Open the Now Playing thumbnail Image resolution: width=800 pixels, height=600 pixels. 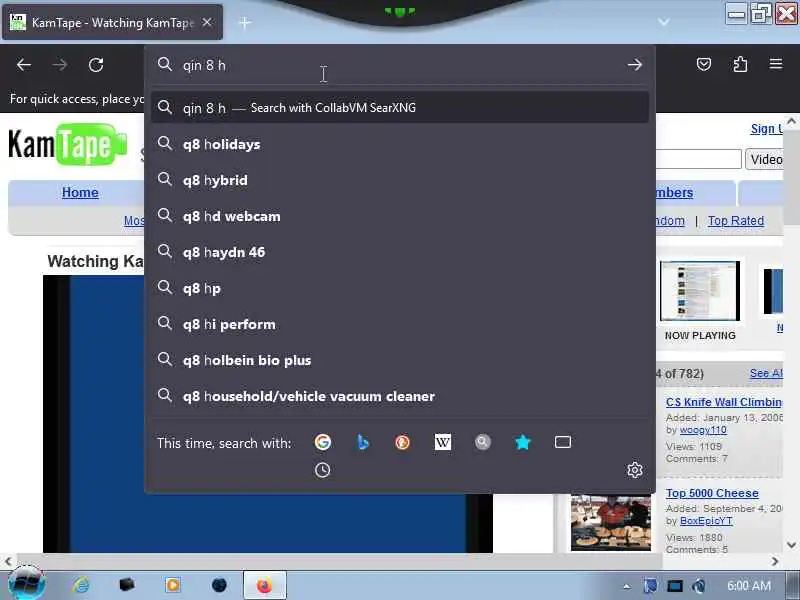click(x=700, y=291)
